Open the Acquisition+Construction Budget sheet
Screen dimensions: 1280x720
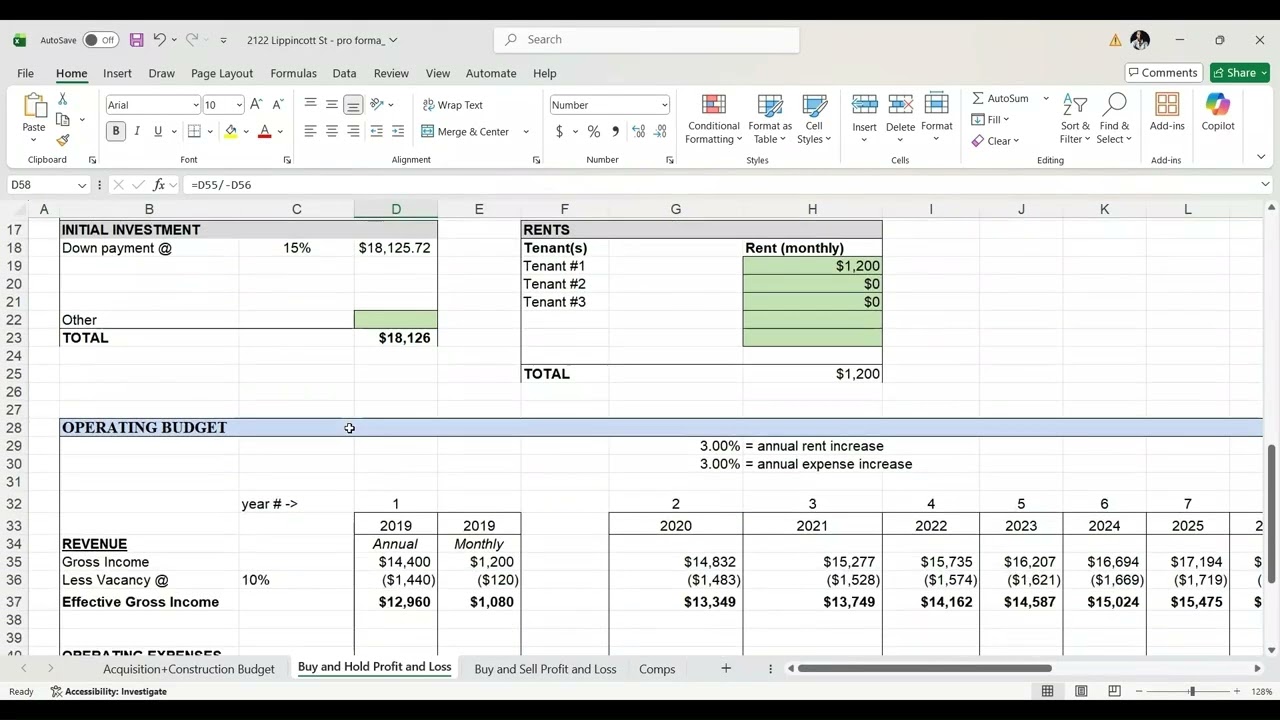tap(188, 669)
